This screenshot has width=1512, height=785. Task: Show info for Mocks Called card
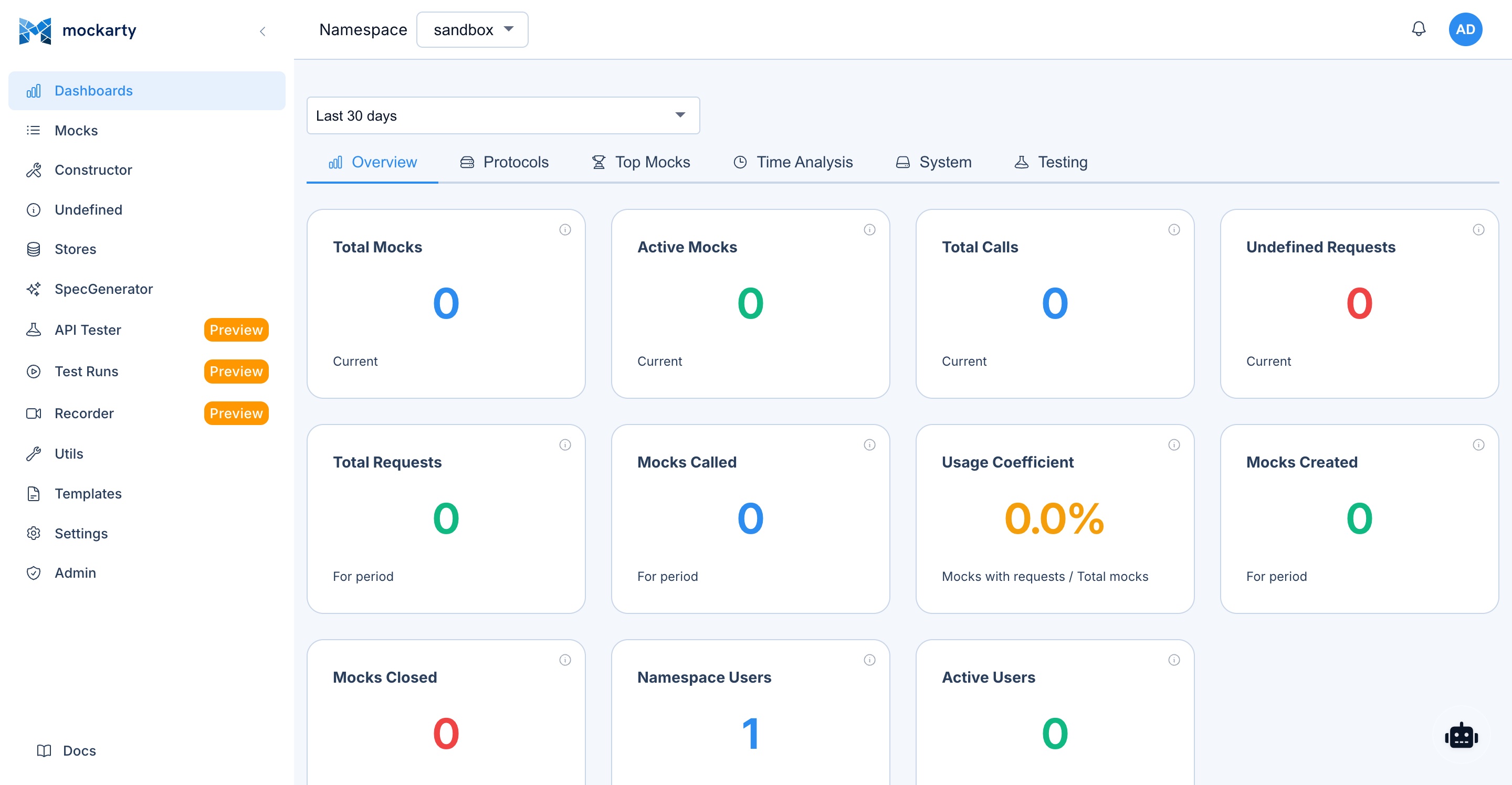click(869, 445)
